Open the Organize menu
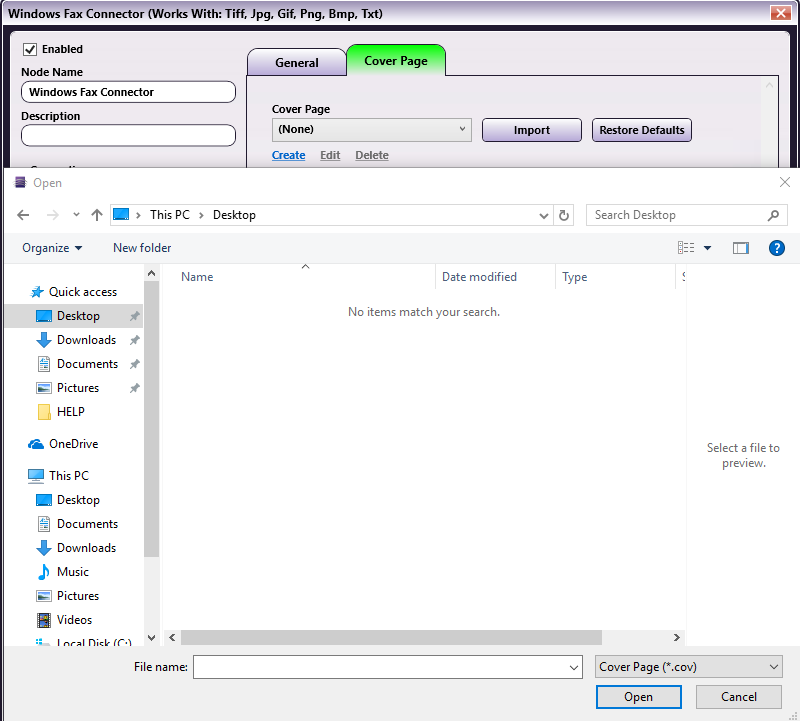This screenshot has height=721, width=800. 52,248
